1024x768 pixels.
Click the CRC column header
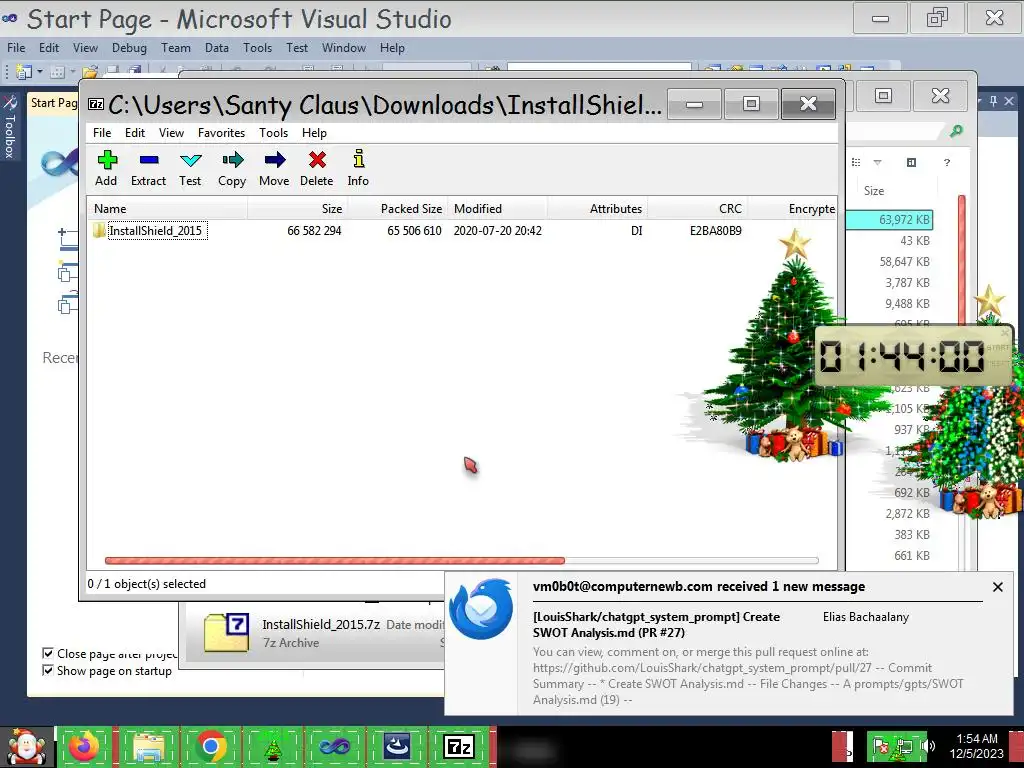tap(697, 209)
